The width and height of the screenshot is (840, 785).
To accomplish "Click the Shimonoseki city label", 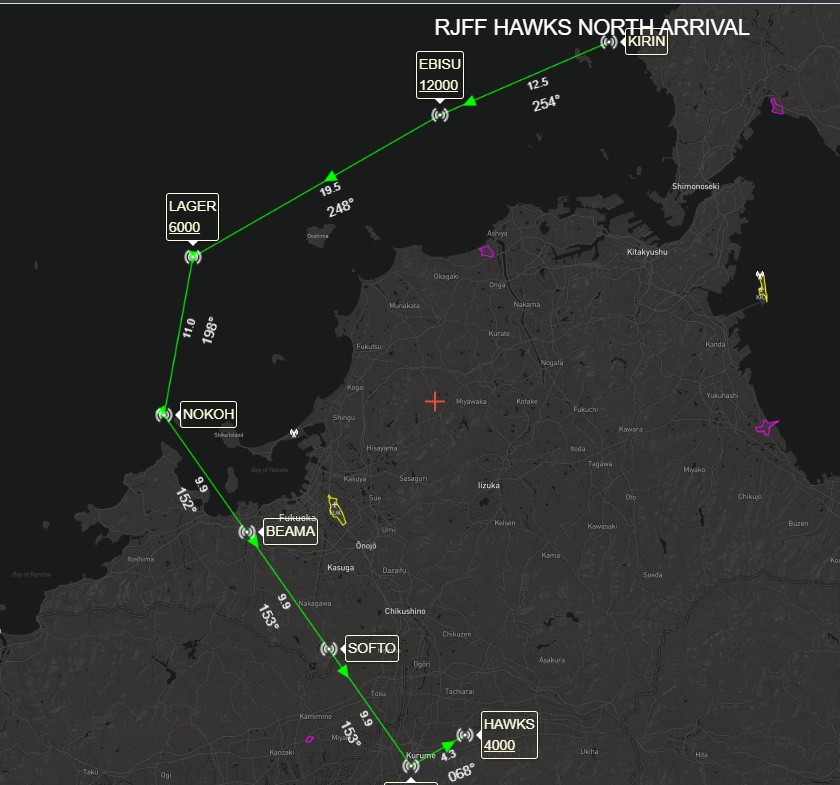I will pyautogui.click(x=695, y=186).
